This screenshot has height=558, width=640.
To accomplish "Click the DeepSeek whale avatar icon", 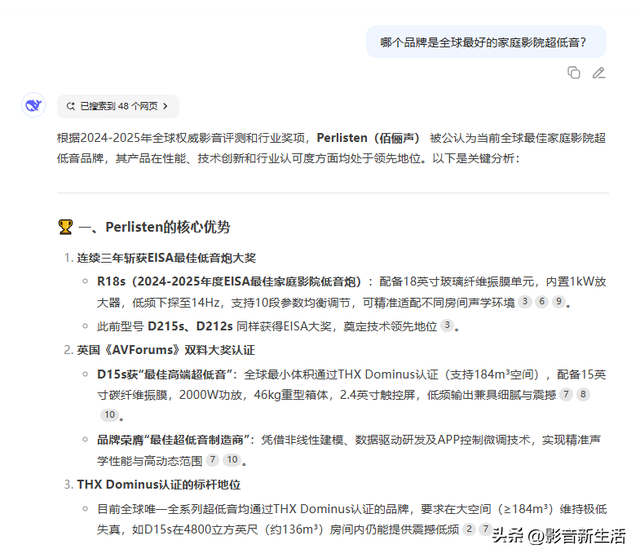I will [x=33, y=105].
